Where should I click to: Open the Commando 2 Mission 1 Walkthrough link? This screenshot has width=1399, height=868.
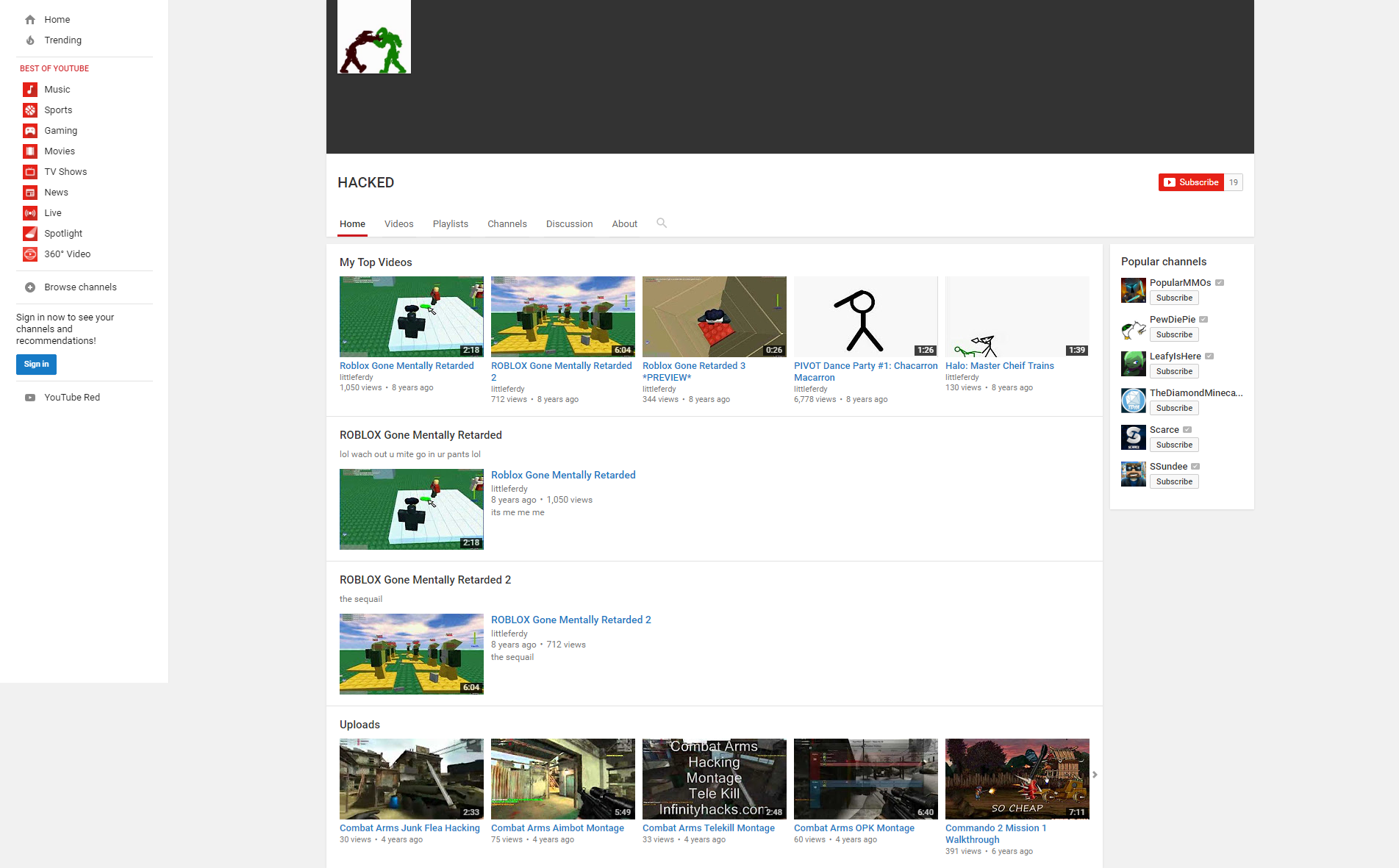pos(996,834)
